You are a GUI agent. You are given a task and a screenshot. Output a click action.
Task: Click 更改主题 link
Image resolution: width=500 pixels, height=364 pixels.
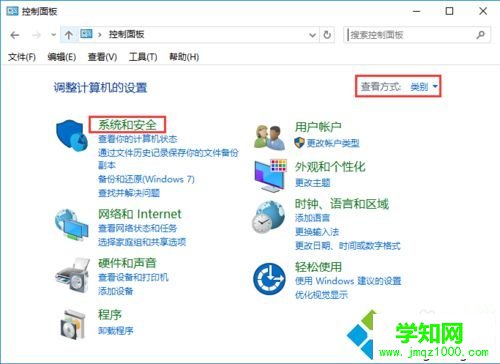pos(312,182)
